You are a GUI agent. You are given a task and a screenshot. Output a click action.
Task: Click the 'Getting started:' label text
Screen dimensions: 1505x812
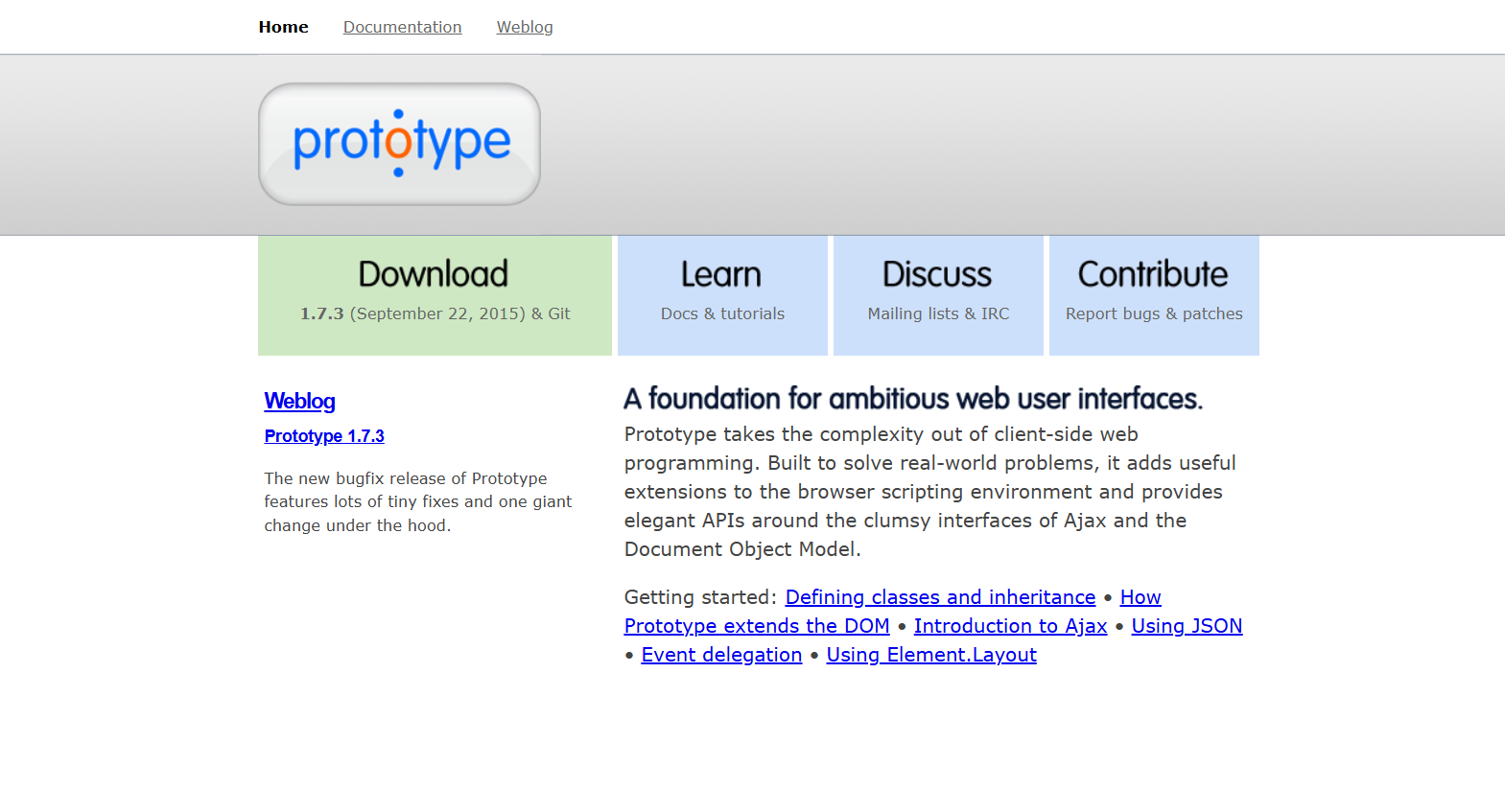click(x=699, y=597)
